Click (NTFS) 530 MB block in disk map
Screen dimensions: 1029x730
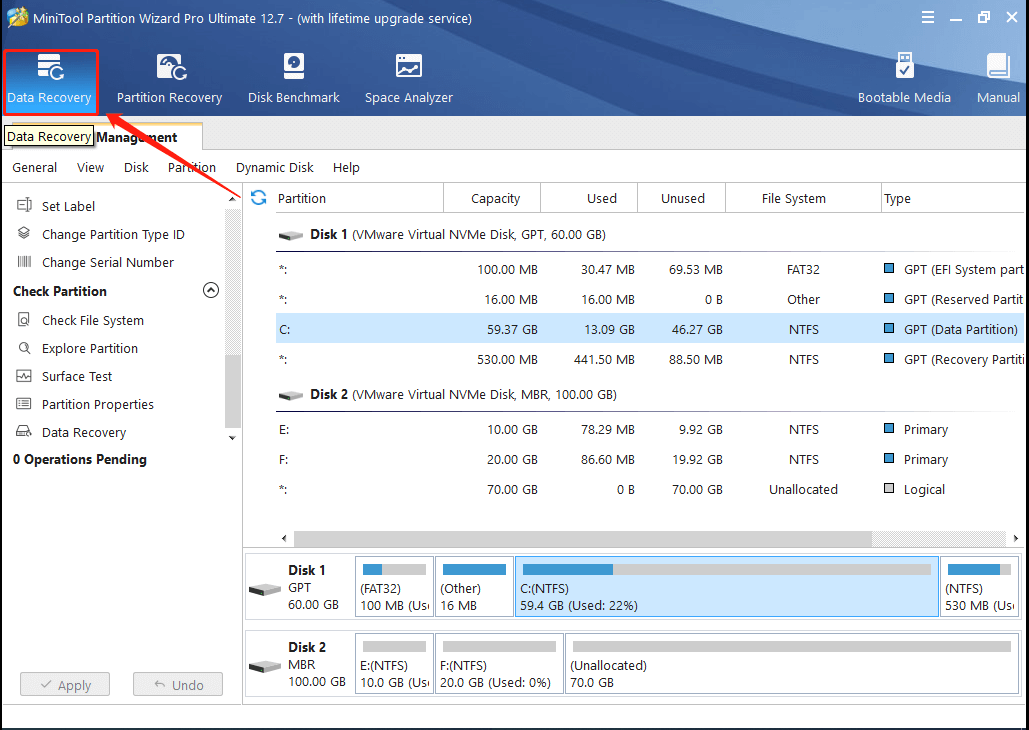click(979, 587)
